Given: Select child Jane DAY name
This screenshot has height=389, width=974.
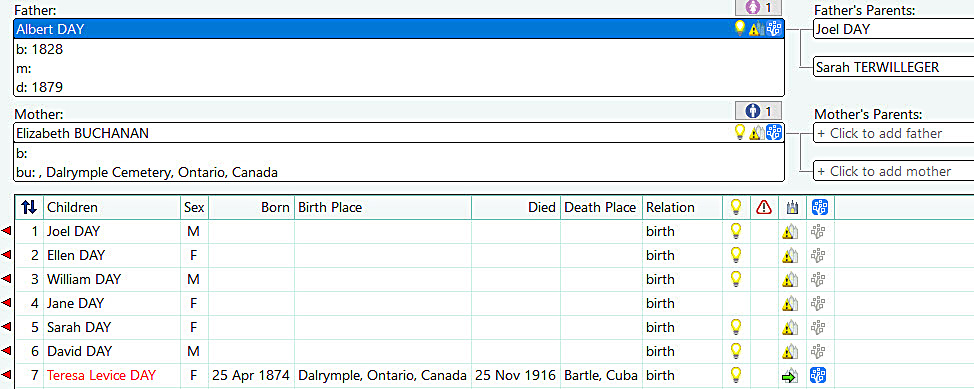Looking at the screenshot, I should 75,303.
